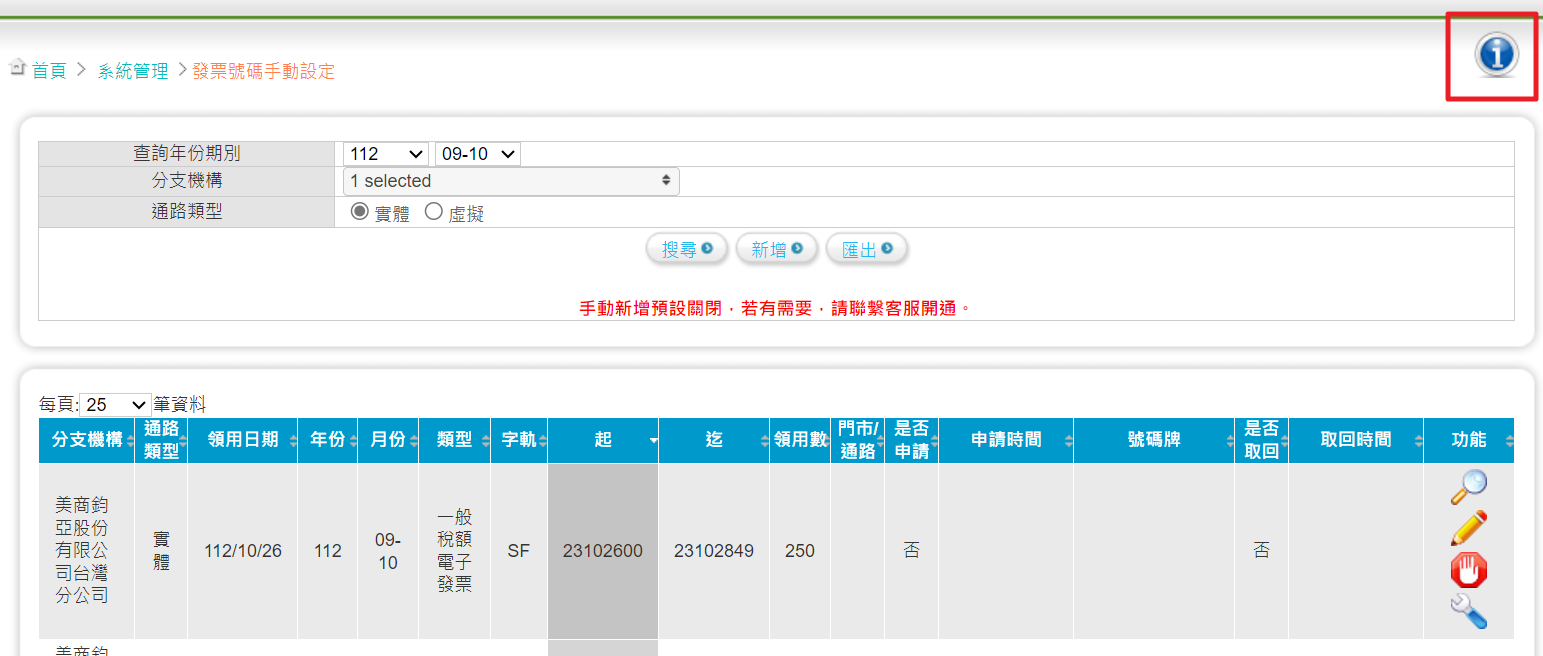
Task: Click the 美商鉑亞股份有限公司台灣分公司 branch cell
Action: pyautogui.click(x=87, y=551)
